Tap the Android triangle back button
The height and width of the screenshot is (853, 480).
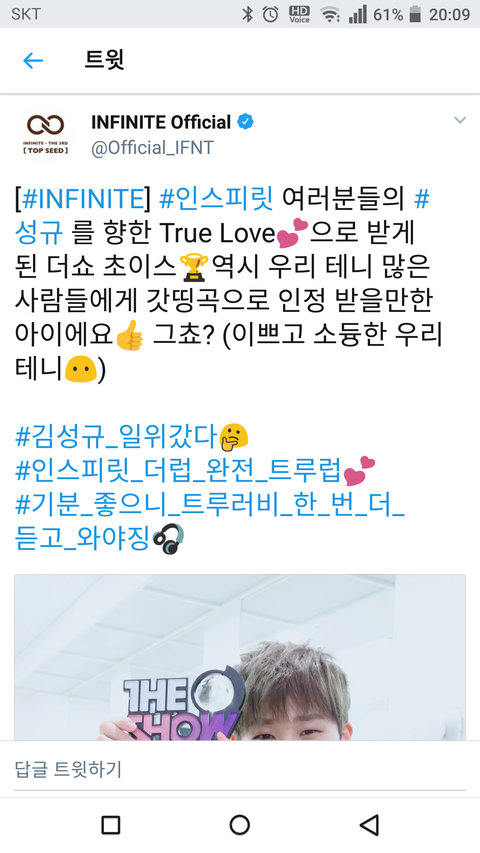coord(370,825)
